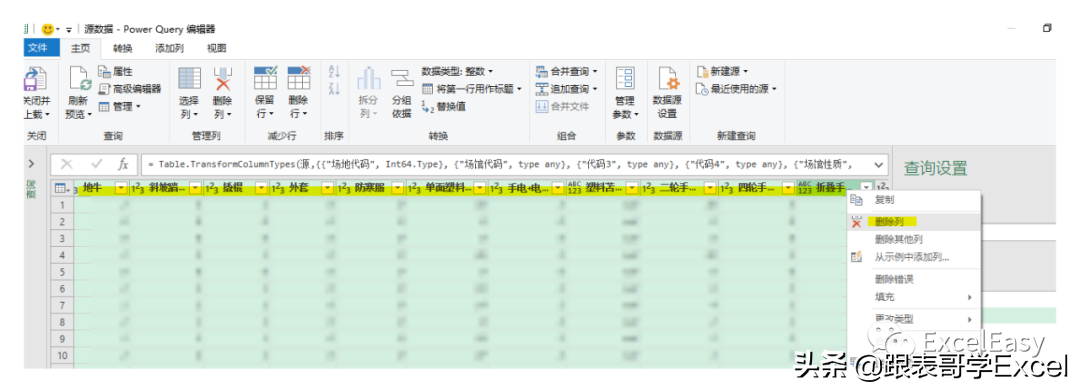
Task: Select the 手电+电 column header
Action: click(528, 187)
